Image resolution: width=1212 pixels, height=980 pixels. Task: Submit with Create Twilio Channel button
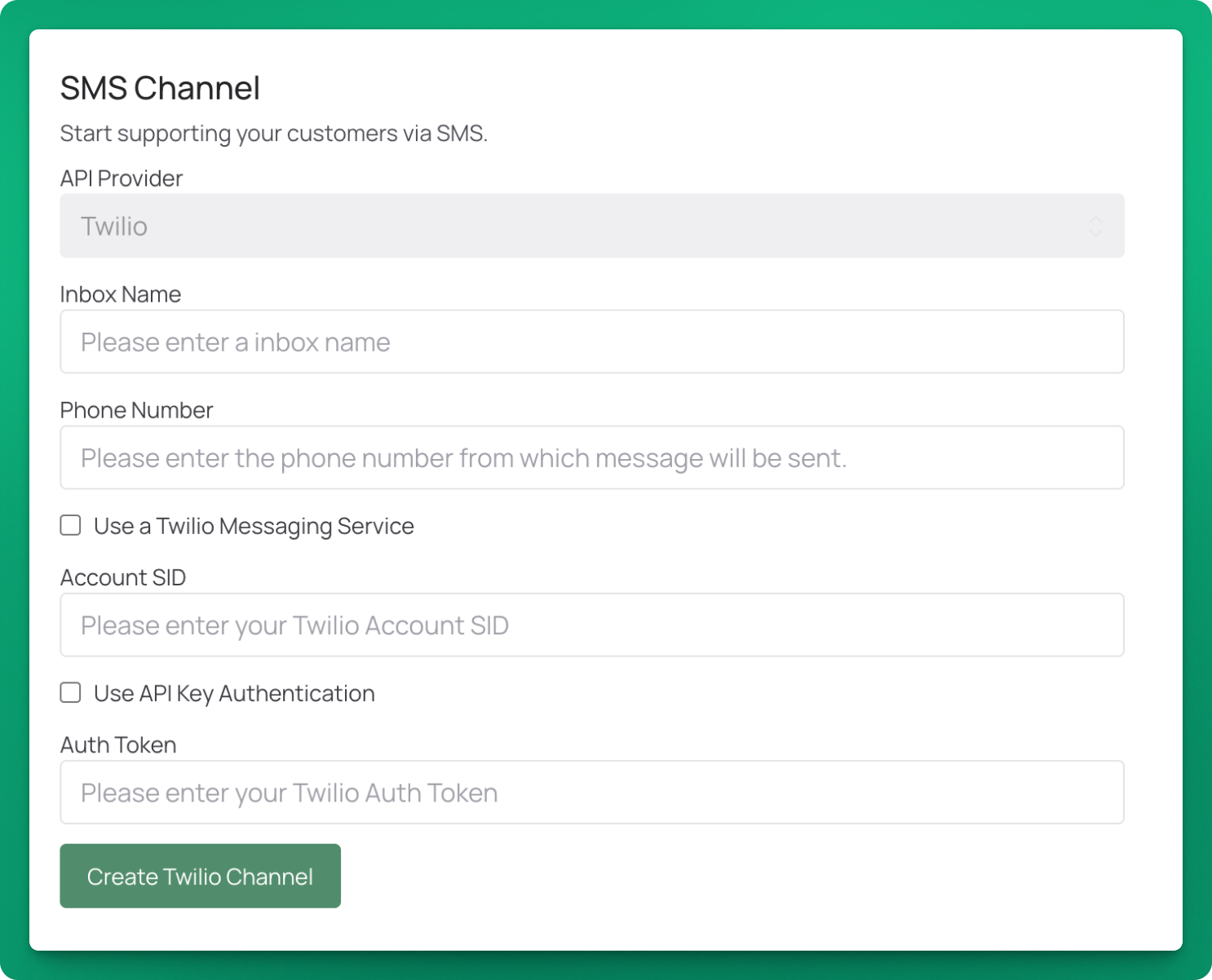click(x=200, y=876)
